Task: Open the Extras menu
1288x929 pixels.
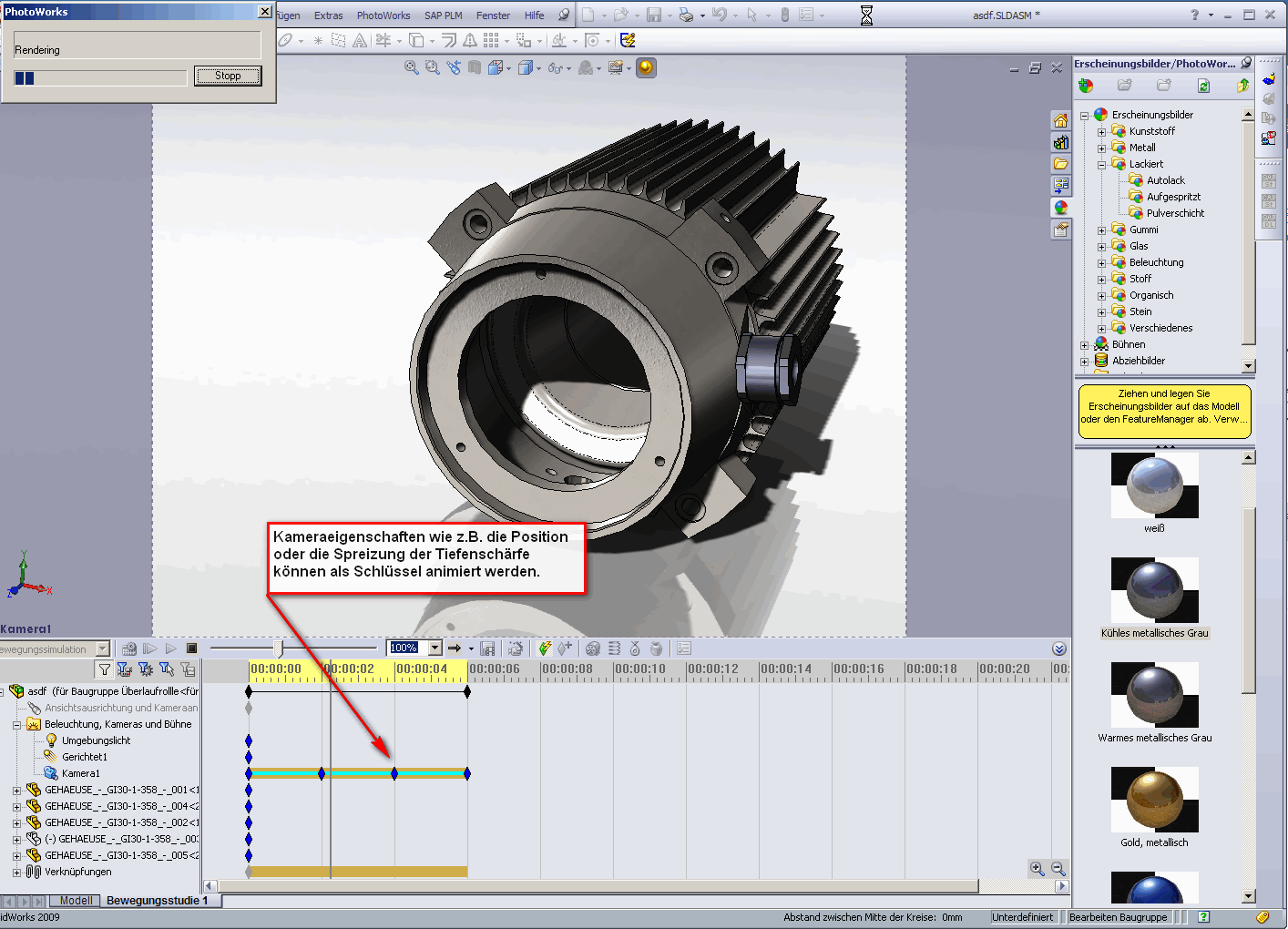Action: [x=328, y=15]
